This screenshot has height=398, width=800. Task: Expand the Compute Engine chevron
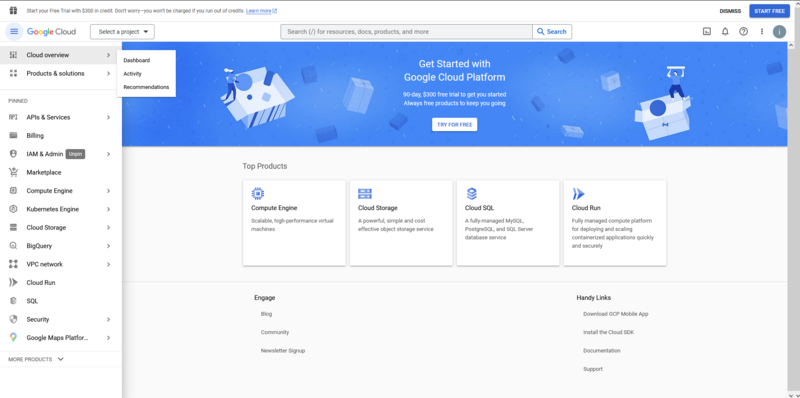point(108,191)
